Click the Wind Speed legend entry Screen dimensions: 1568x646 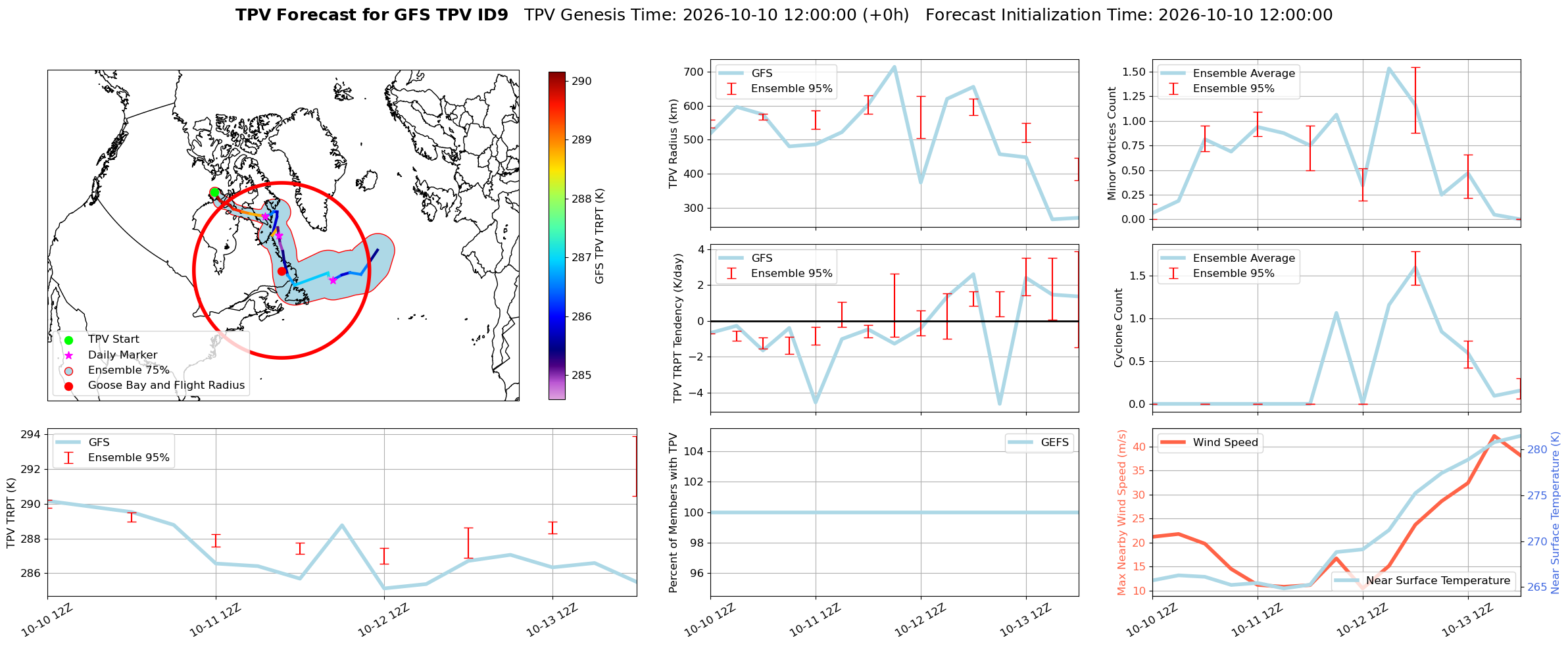pyautogui.click(x=1210, y=443)
